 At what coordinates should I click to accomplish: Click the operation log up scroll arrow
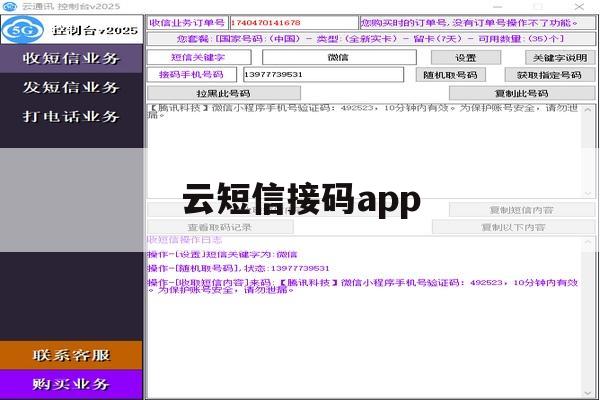tap(588, 242)
